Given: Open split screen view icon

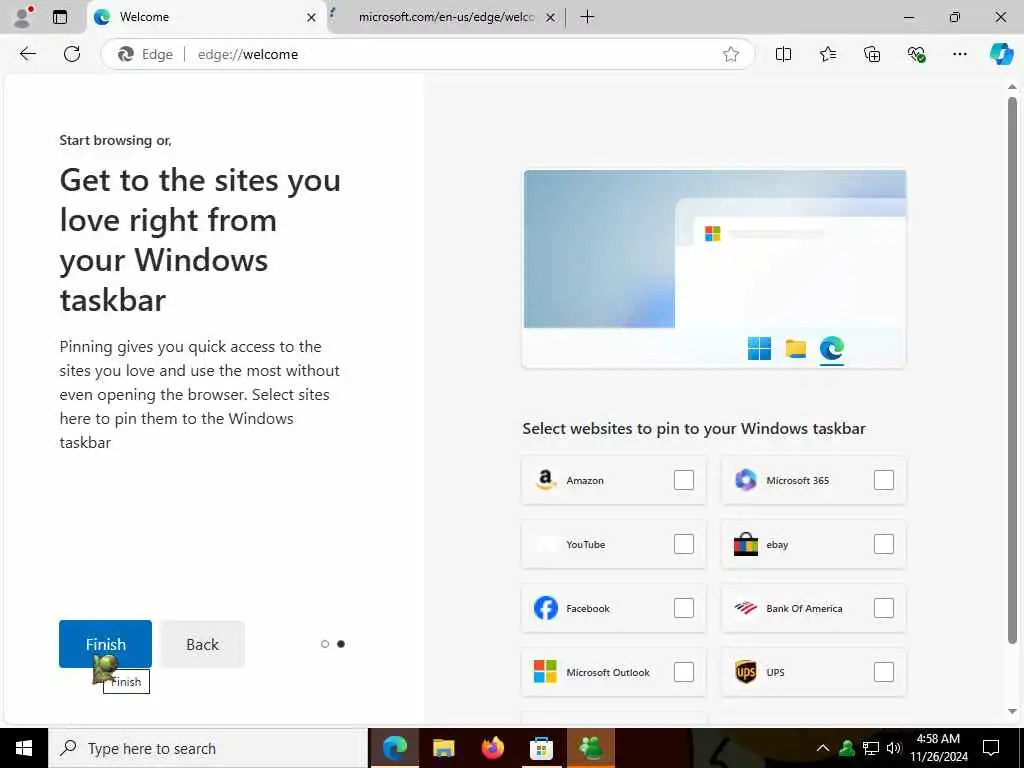Looking at the screenshot, I should 783,54.
